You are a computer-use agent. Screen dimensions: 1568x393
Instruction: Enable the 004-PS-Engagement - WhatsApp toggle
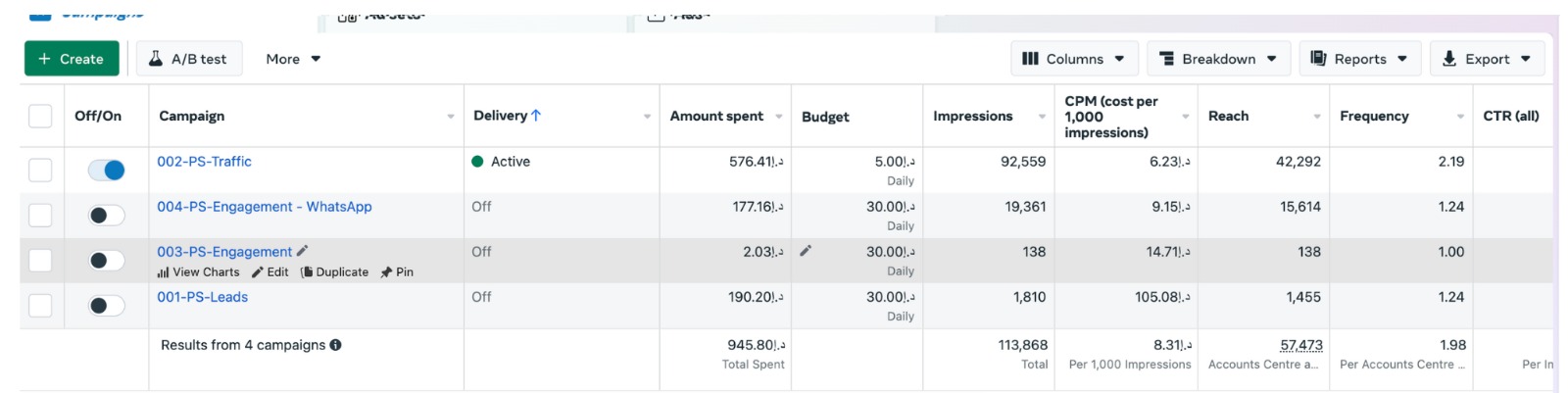click(x=106, y=216)
